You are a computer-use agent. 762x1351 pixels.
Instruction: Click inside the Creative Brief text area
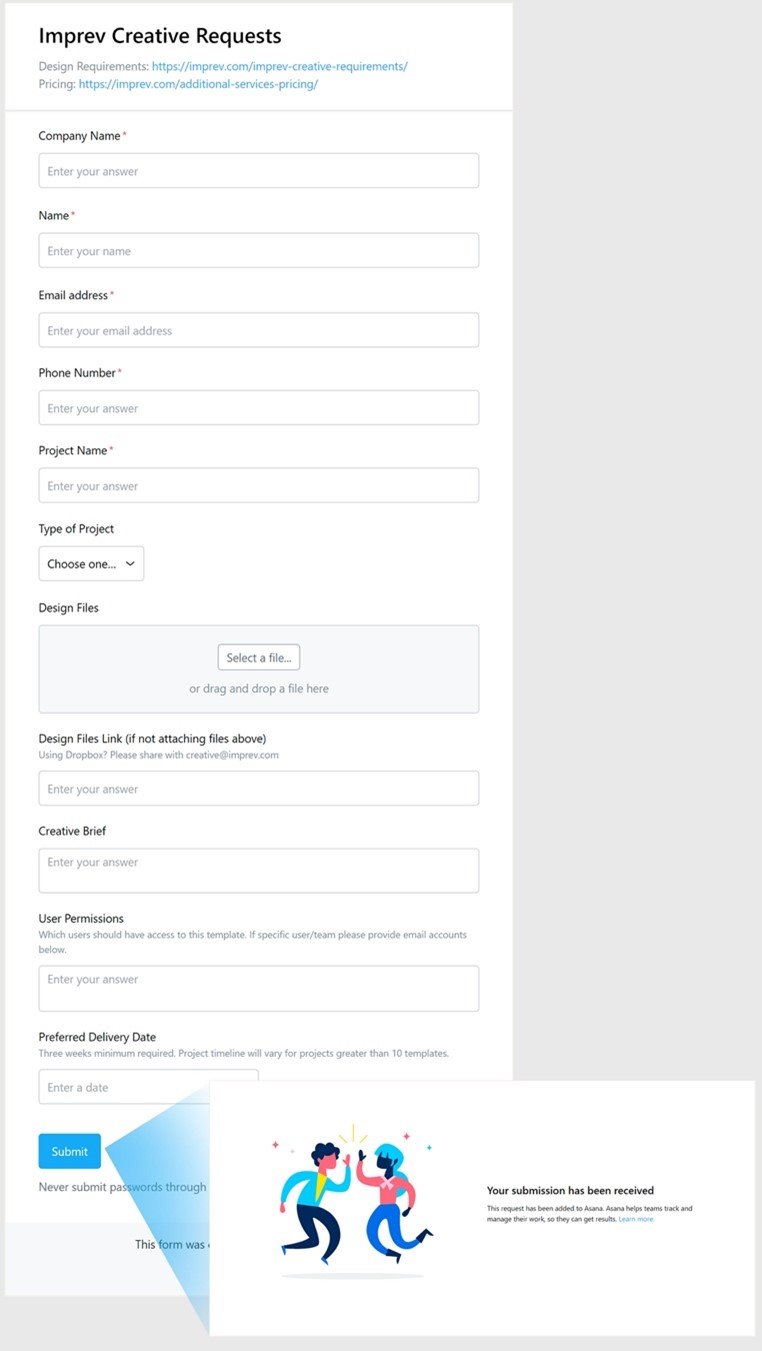259,871
